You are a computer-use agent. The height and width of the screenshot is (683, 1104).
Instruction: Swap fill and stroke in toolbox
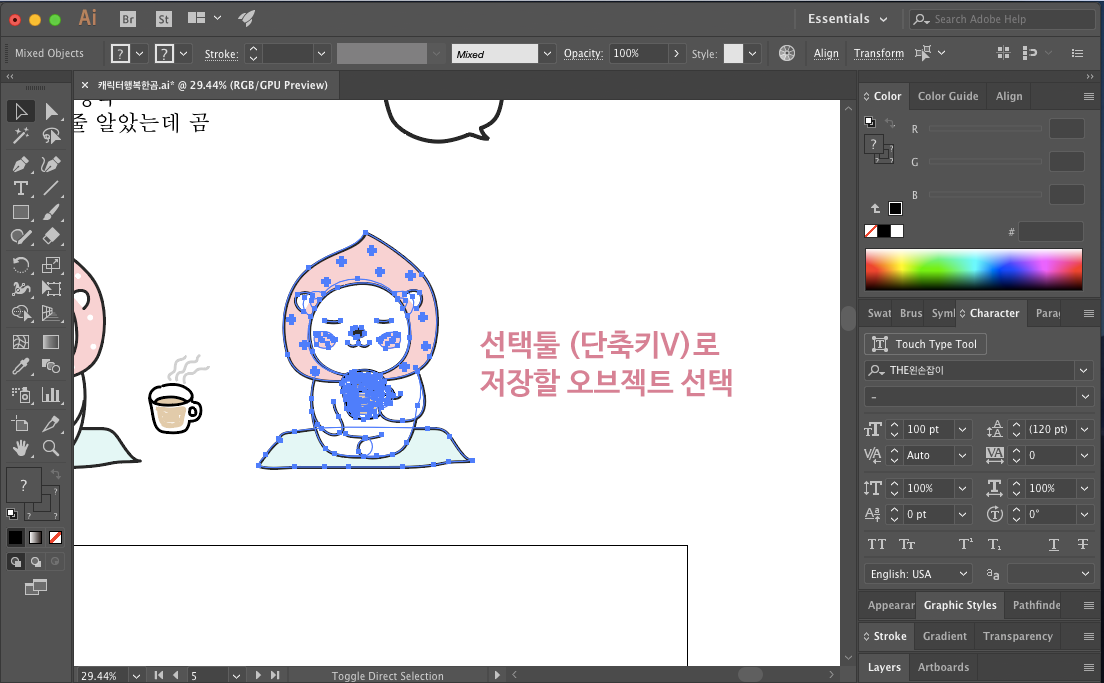56,475
